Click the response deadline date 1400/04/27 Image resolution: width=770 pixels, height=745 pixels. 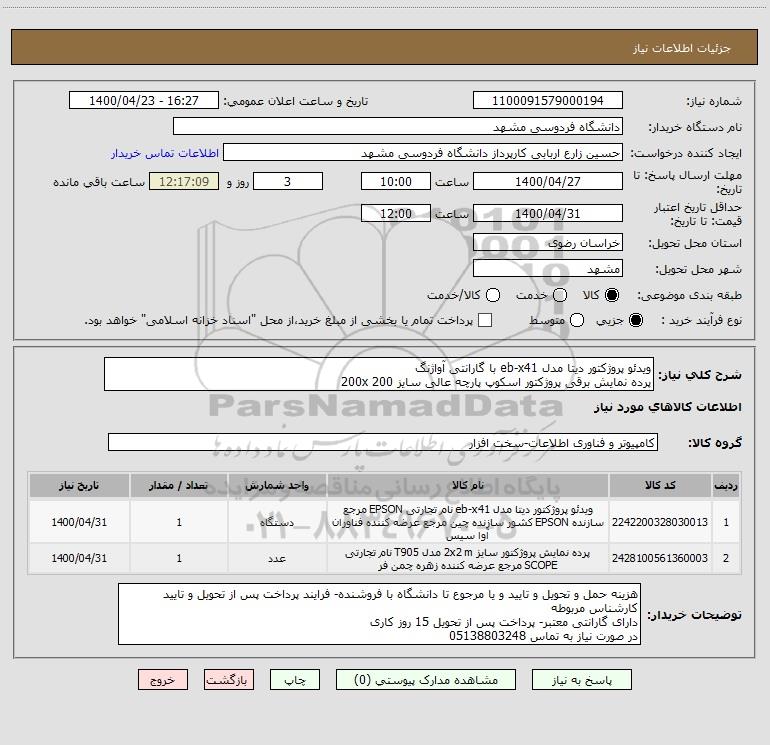[548, 181]
